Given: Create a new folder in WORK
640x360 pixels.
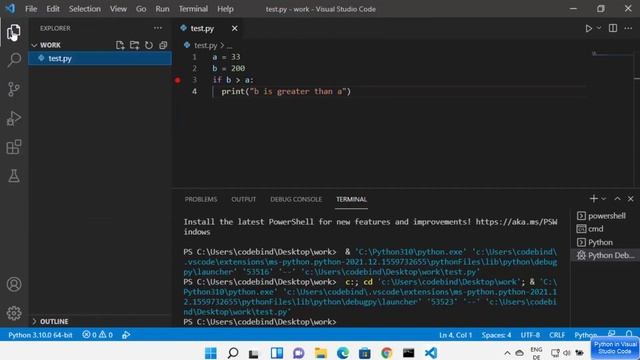Looking at the screenshot, I should click(134, 45).
